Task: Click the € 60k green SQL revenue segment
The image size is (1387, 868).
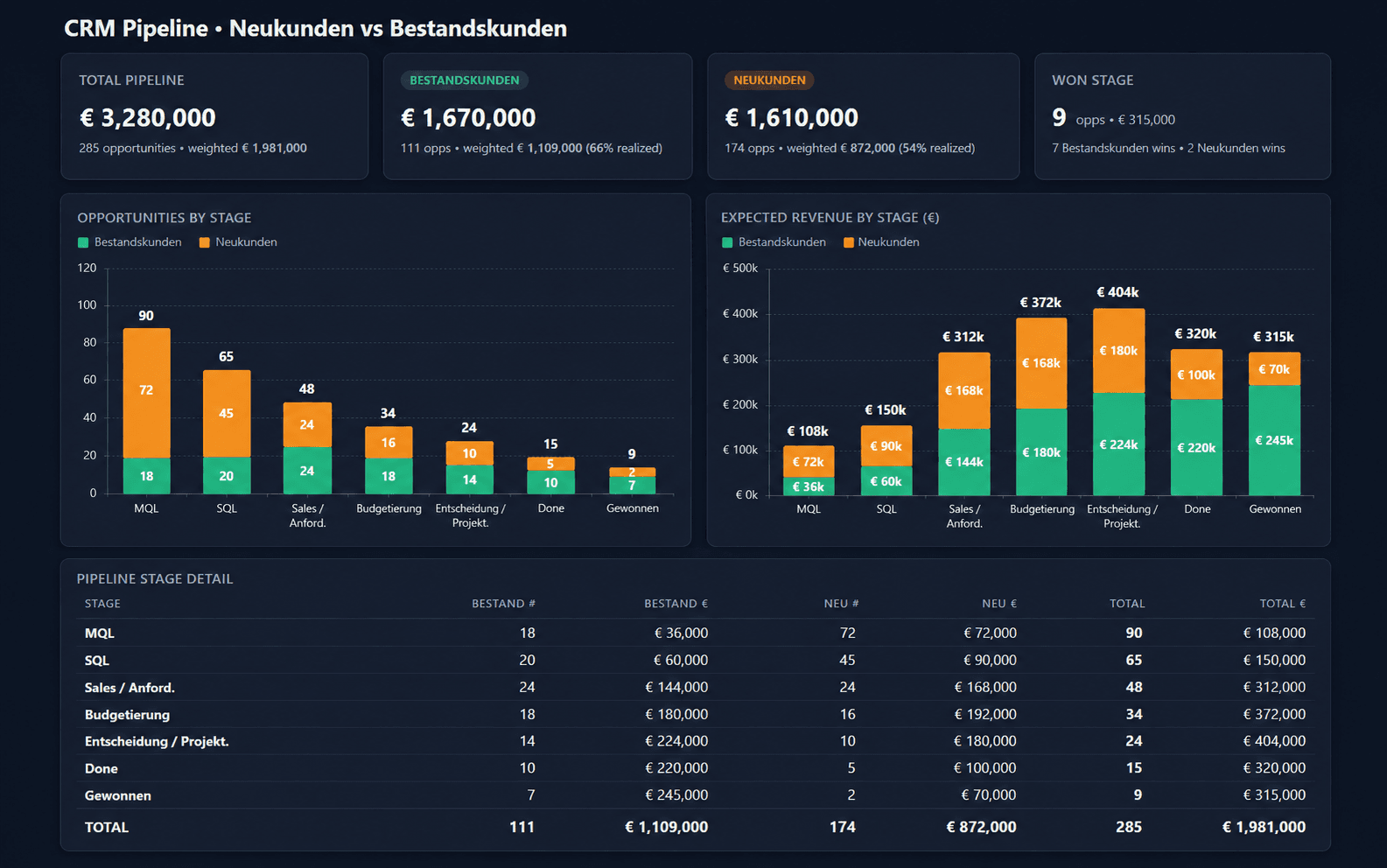Action: pos(886,481)
